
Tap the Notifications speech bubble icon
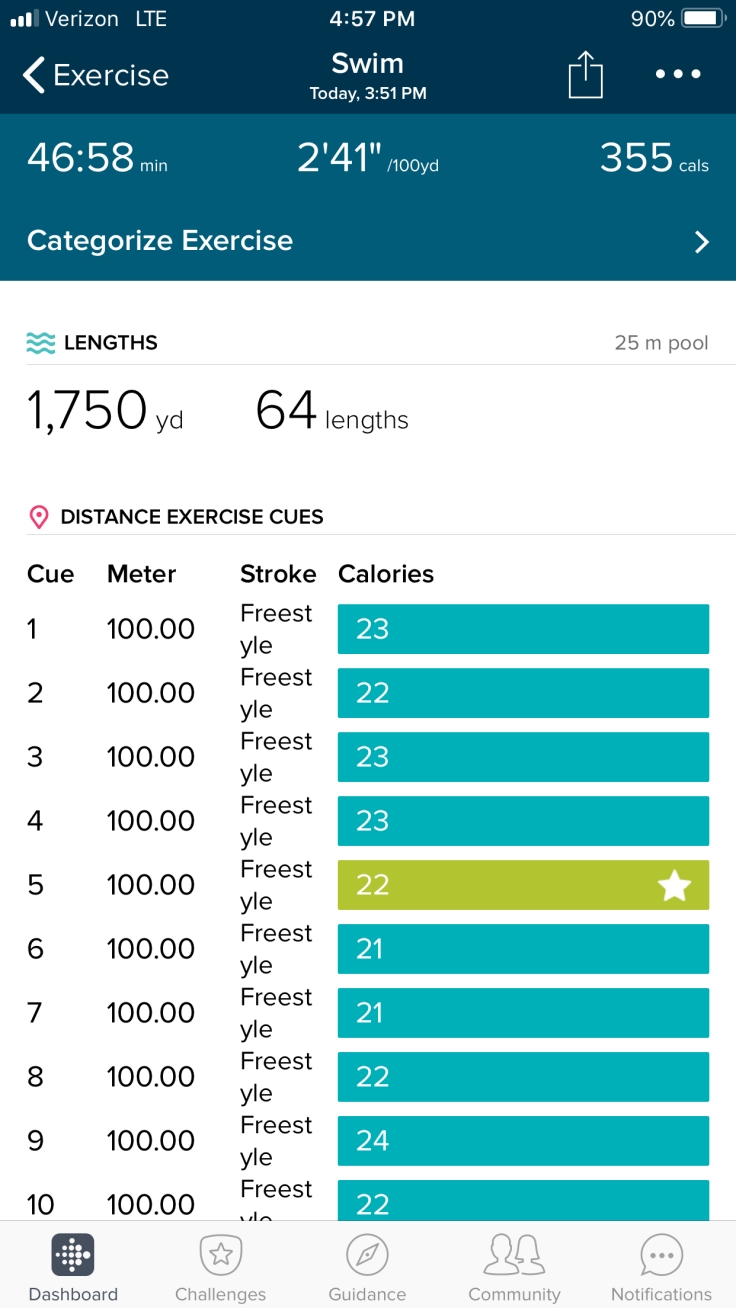click(x=661, y=1255)
